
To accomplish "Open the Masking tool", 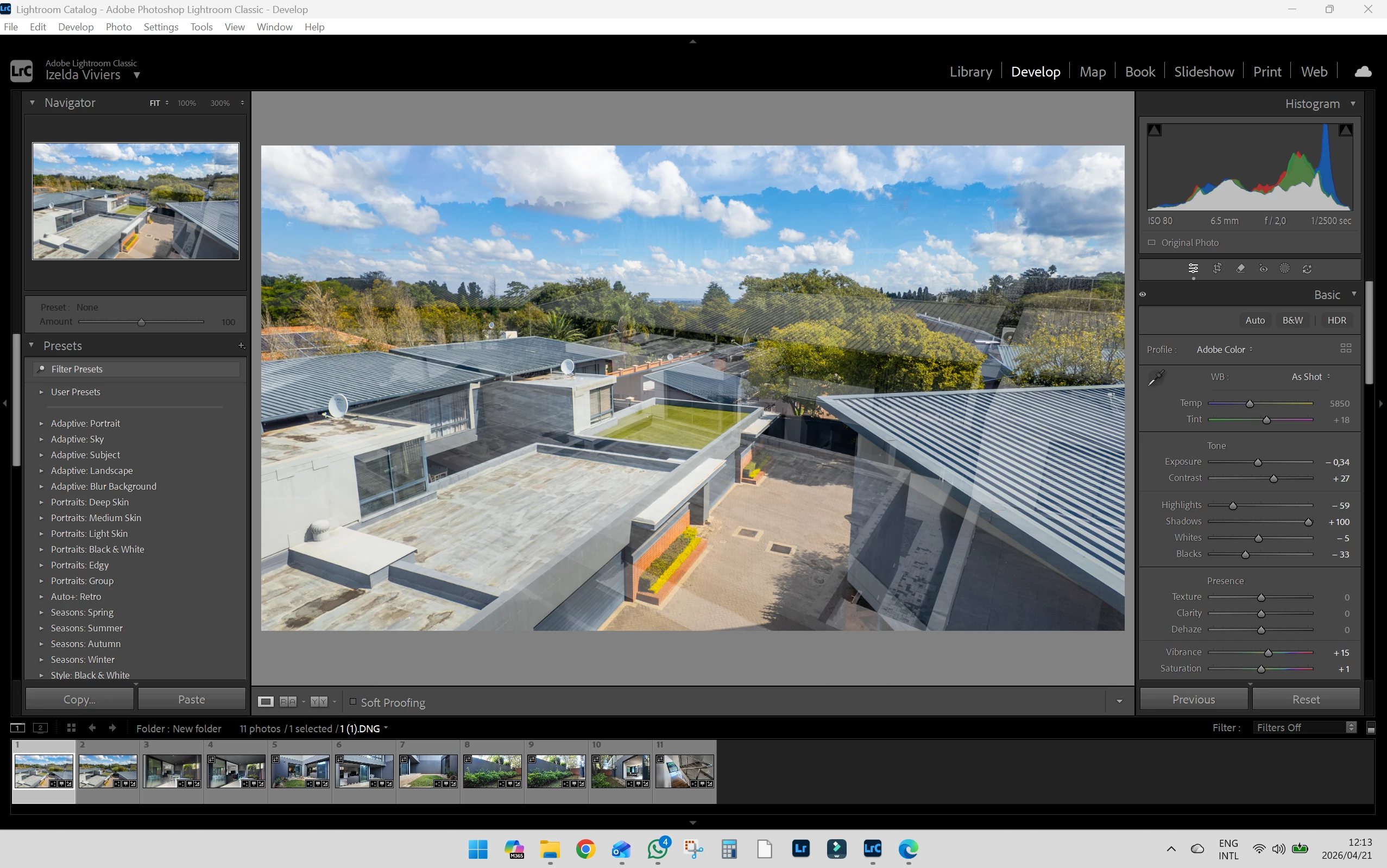I will click(x=1285, y=269).
